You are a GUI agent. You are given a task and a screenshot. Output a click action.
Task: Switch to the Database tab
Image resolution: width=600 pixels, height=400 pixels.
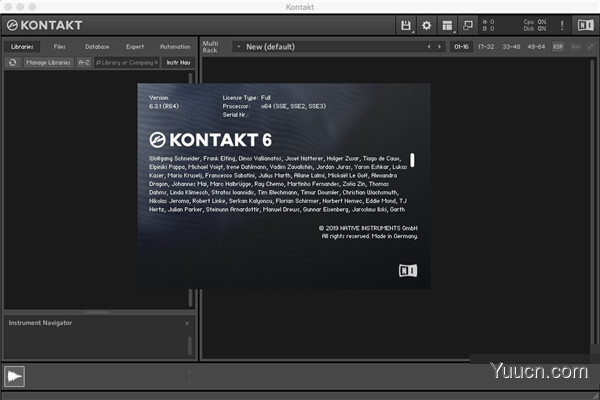point(97,47)
